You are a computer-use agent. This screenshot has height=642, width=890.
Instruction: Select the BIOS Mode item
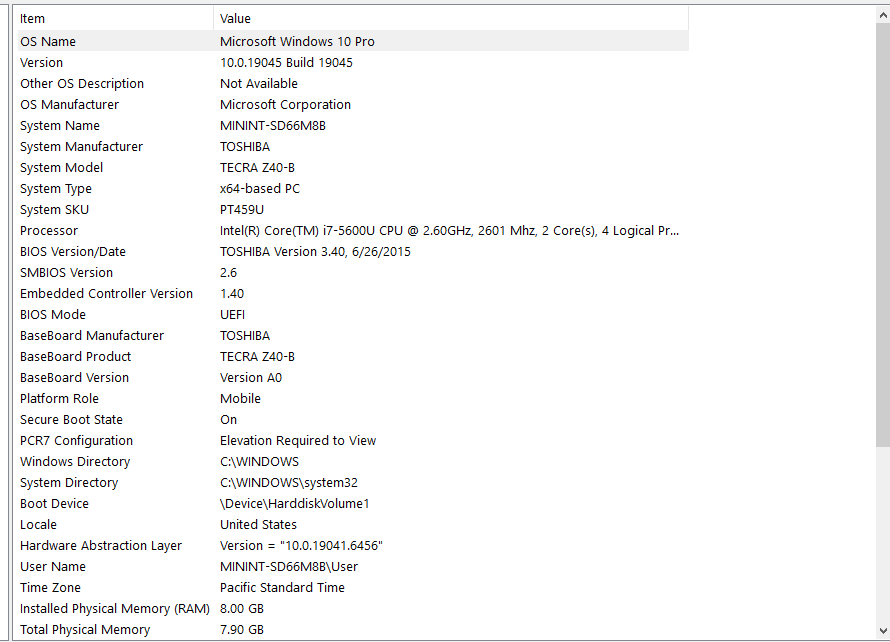pos(53,314)
